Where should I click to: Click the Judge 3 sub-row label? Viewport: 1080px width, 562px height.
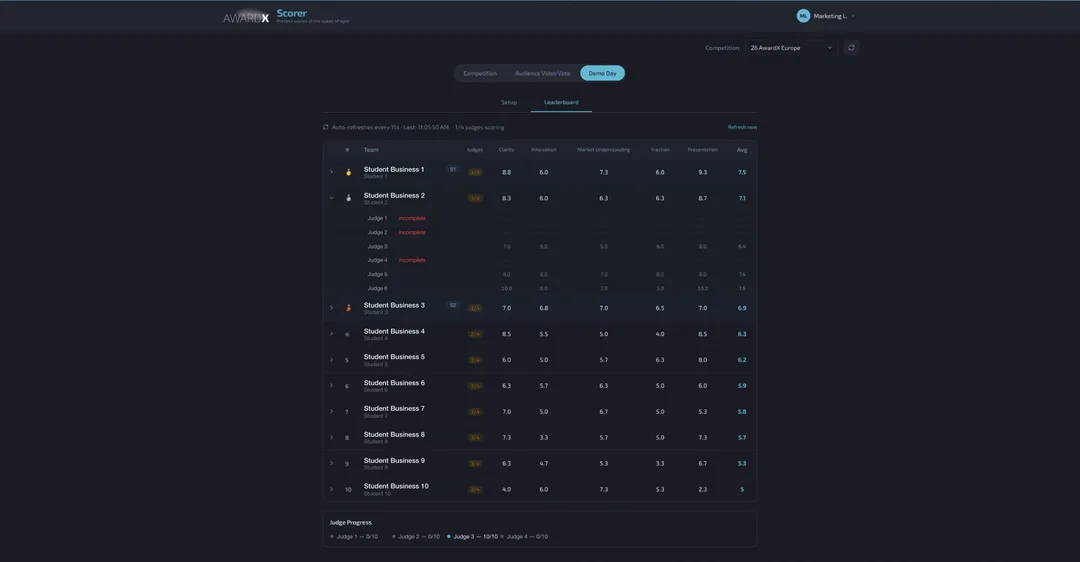point(377,247)
